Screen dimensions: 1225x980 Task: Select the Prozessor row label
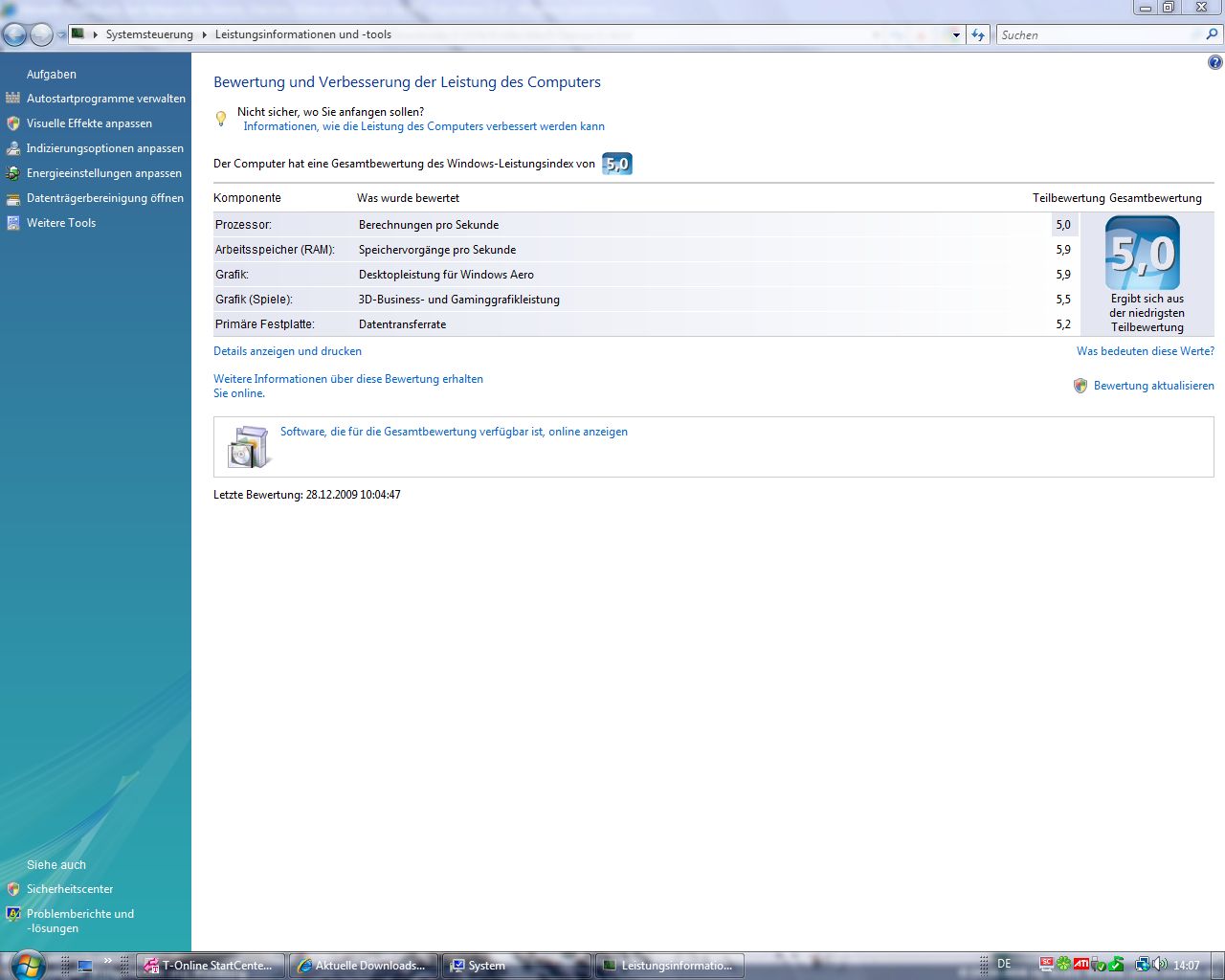(x=243, y=225)
